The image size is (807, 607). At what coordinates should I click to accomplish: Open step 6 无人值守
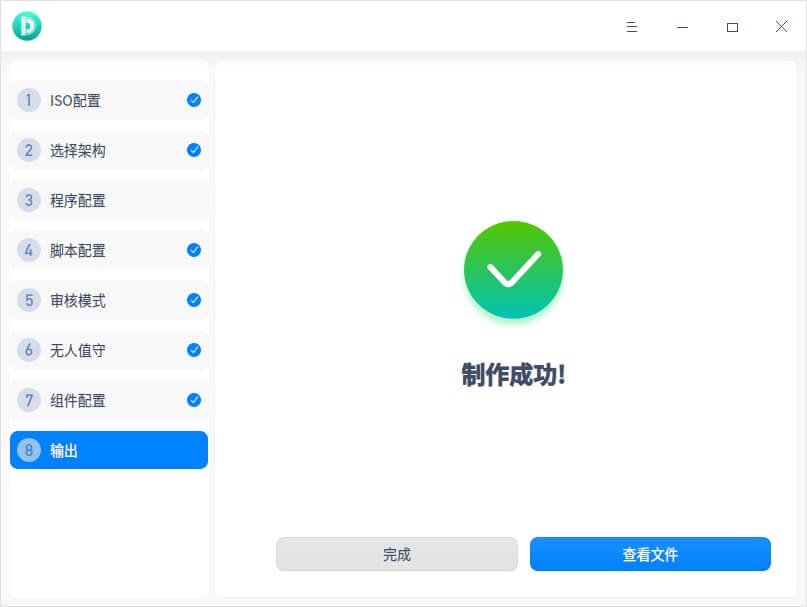[x=109, y=350]
